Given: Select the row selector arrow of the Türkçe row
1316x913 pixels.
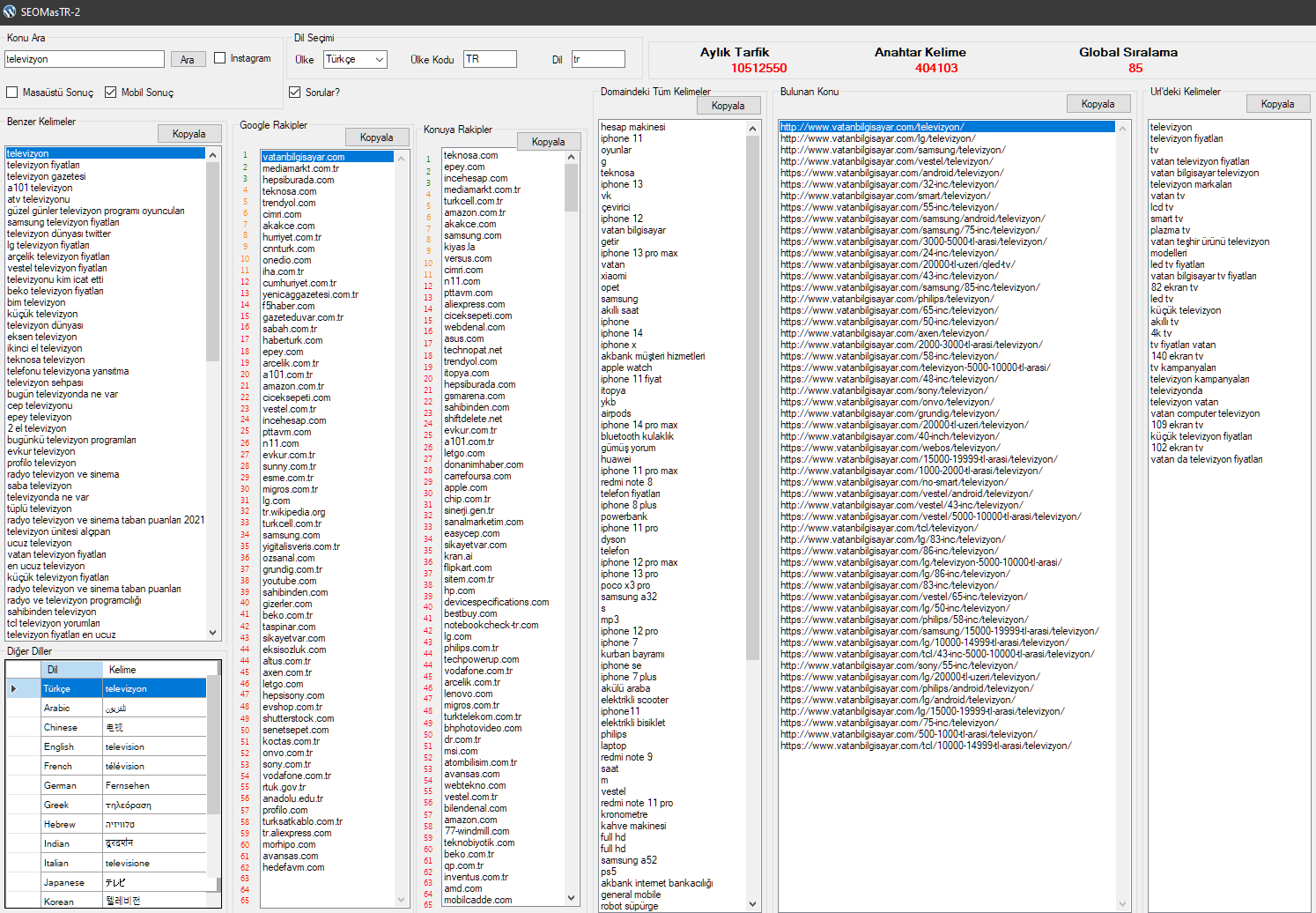Looking at the screenshot, I should point(23,688).
